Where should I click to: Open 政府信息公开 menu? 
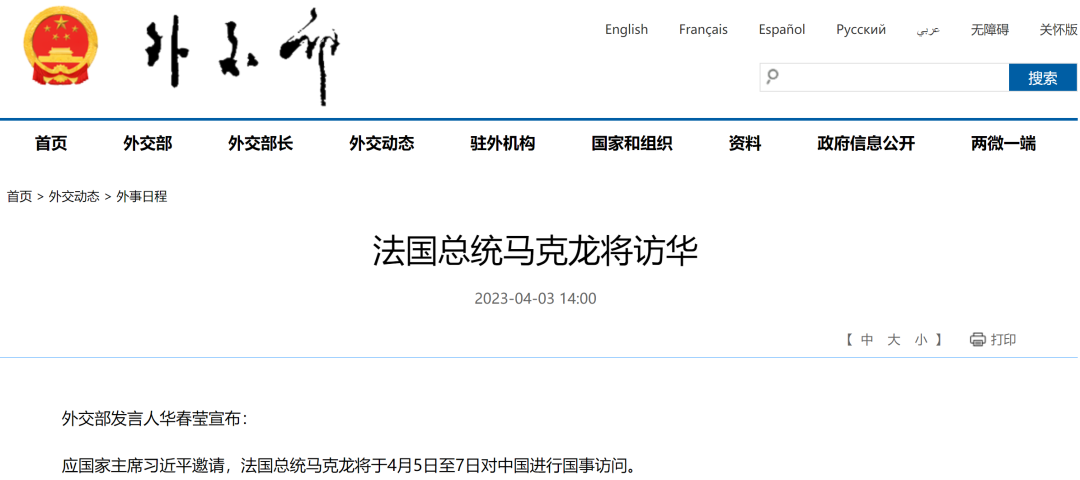coord(865,144)
